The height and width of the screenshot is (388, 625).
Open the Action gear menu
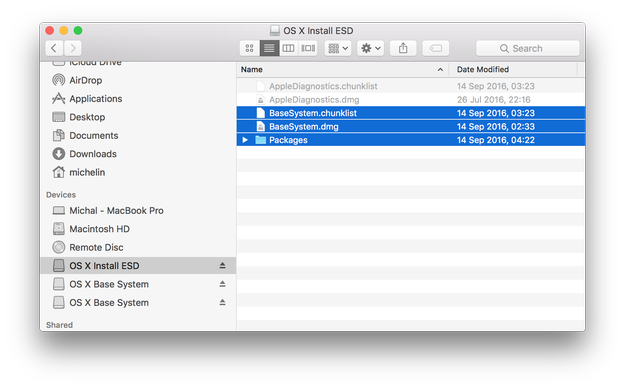coord(370,48)
